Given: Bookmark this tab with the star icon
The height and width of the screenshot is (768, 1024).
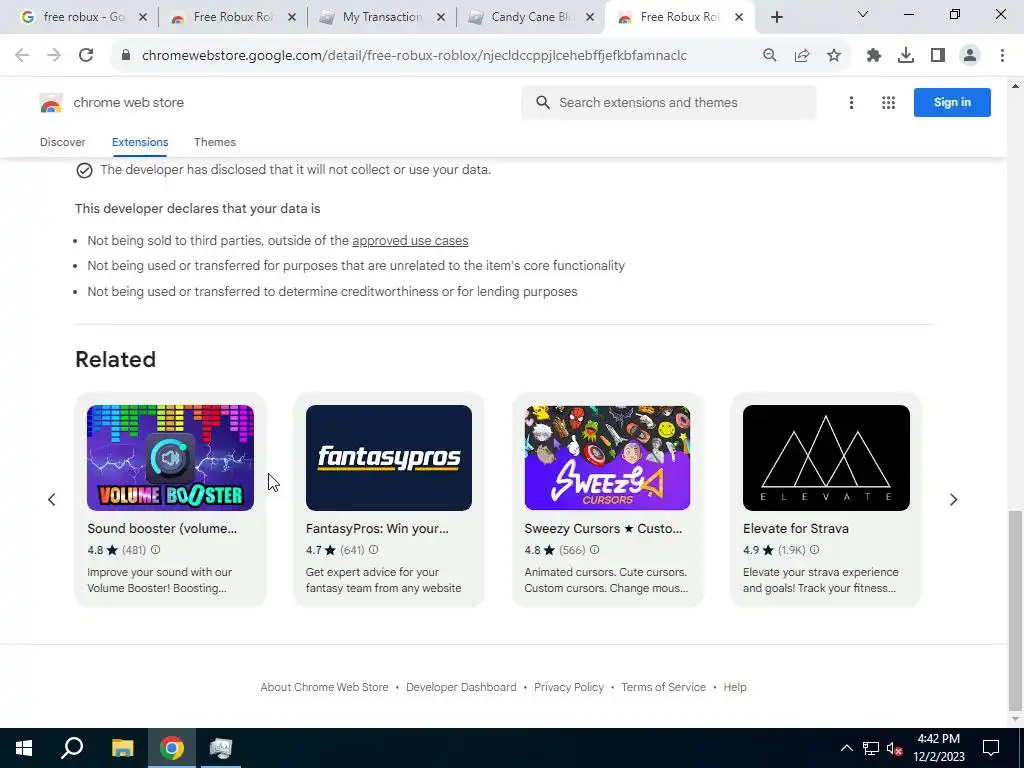Looking at the screenshot, I should point(834,56).
